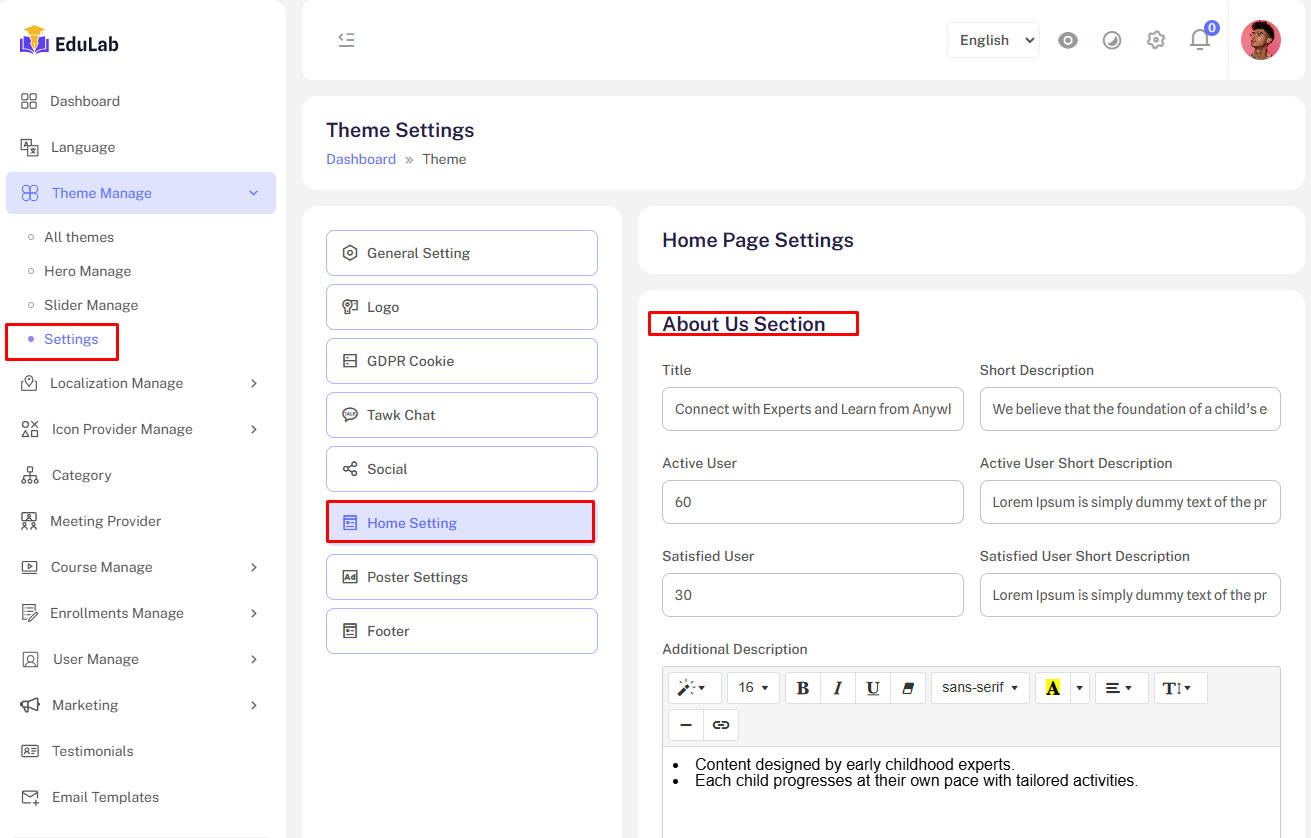Click the Dashboard breadcrumb link
This screenshot has width=1311, height=838.
click(x=361, y=159)
